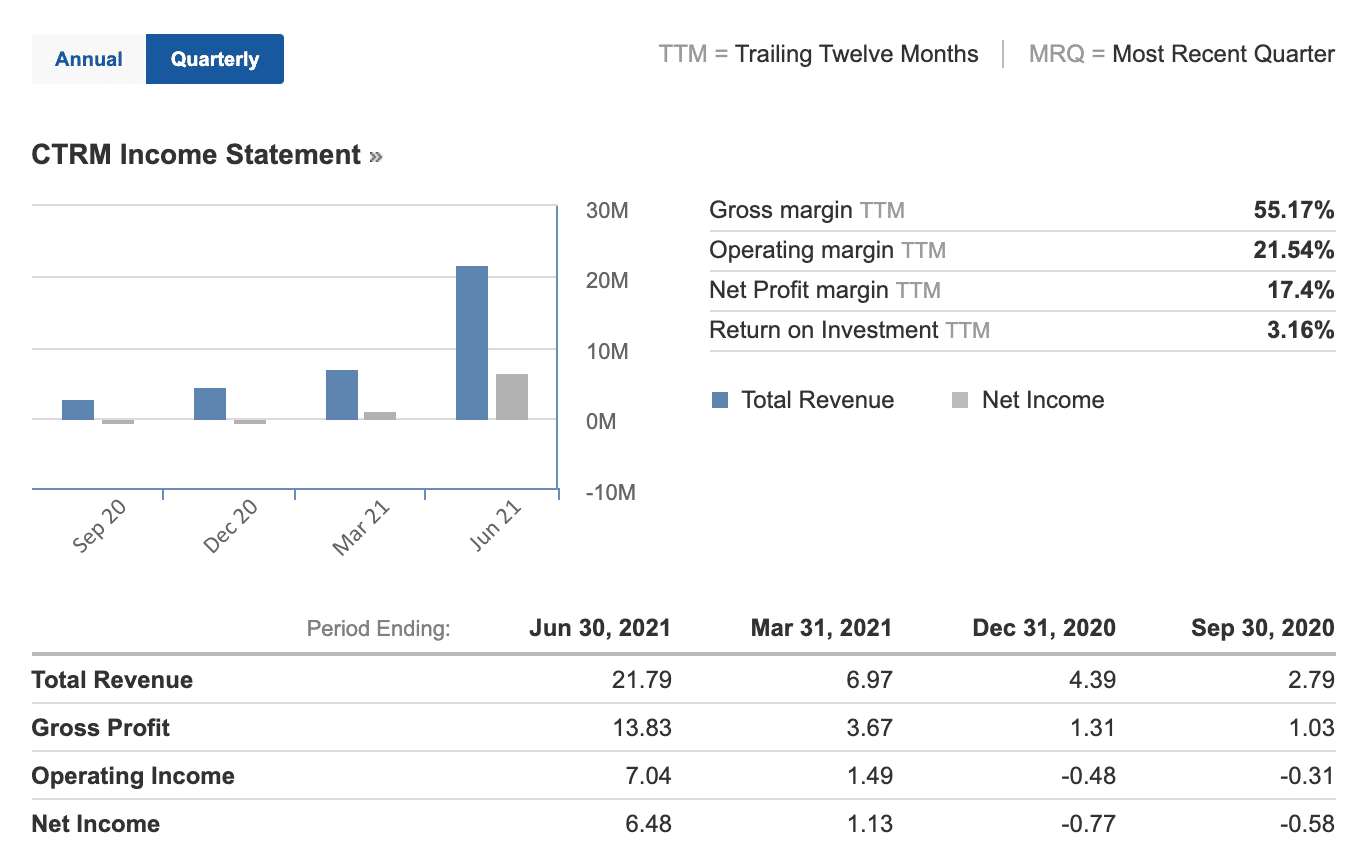Click the 4.39 Total Revenue value

coord(1092,680)
